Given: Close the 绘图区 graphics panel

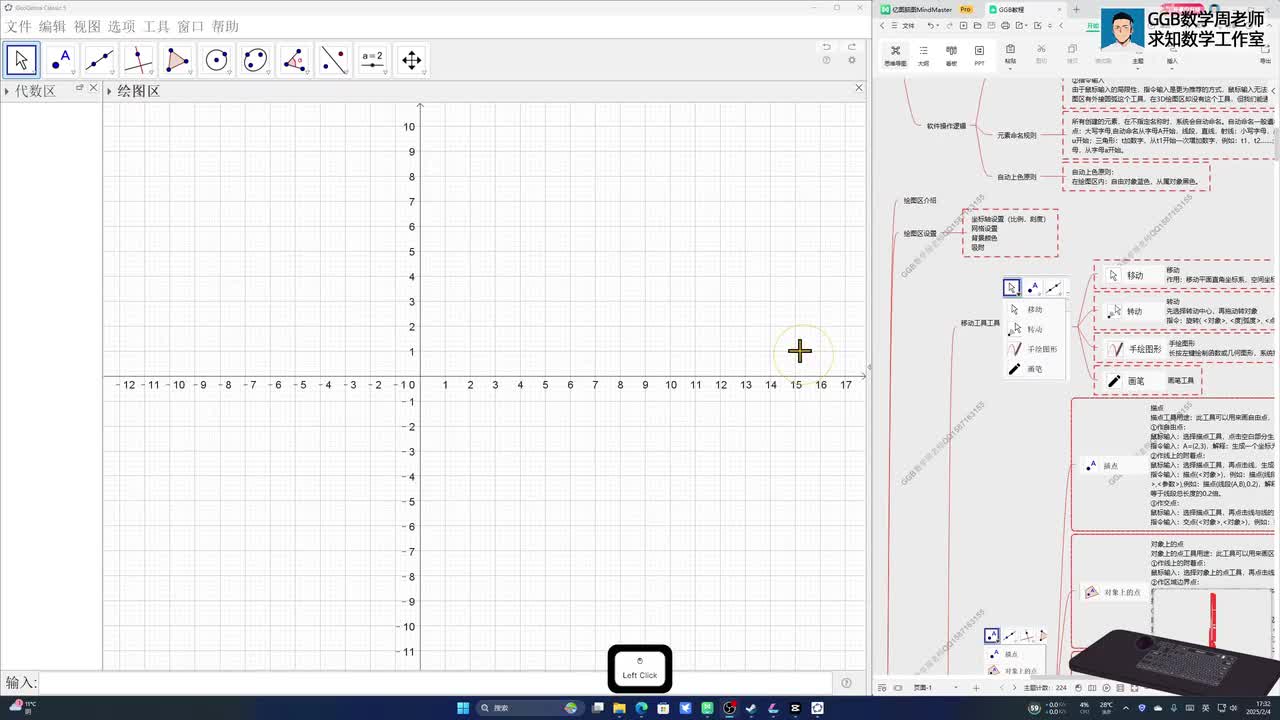Looking at the screenshot, I should (858, 88).
